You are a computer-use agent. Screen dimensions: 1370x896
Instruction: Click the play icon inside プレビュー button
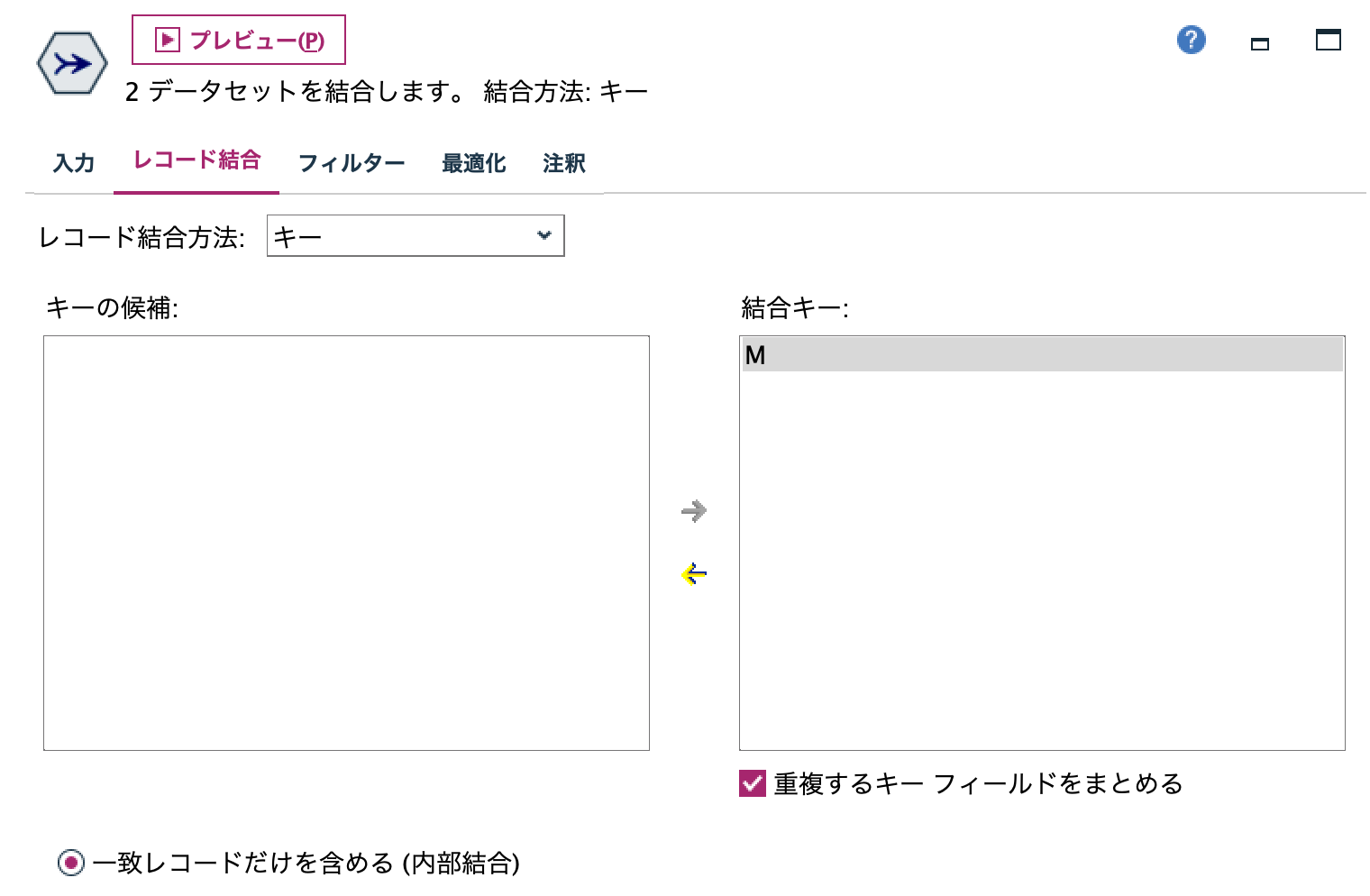point(166,40)
